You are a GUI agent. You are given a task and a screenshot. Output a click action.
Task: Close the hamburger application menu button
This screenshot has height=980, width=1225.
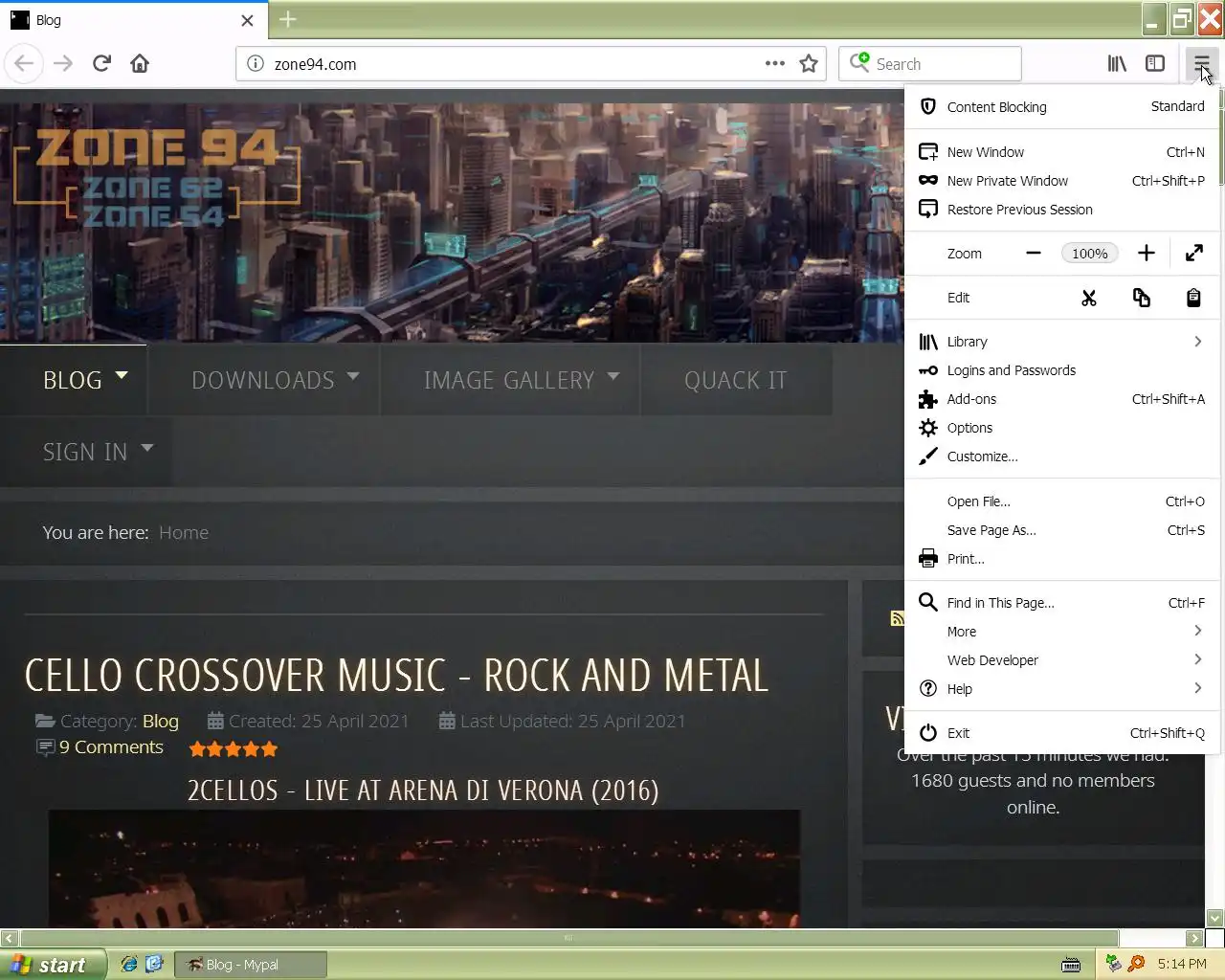pos(1201,64)
